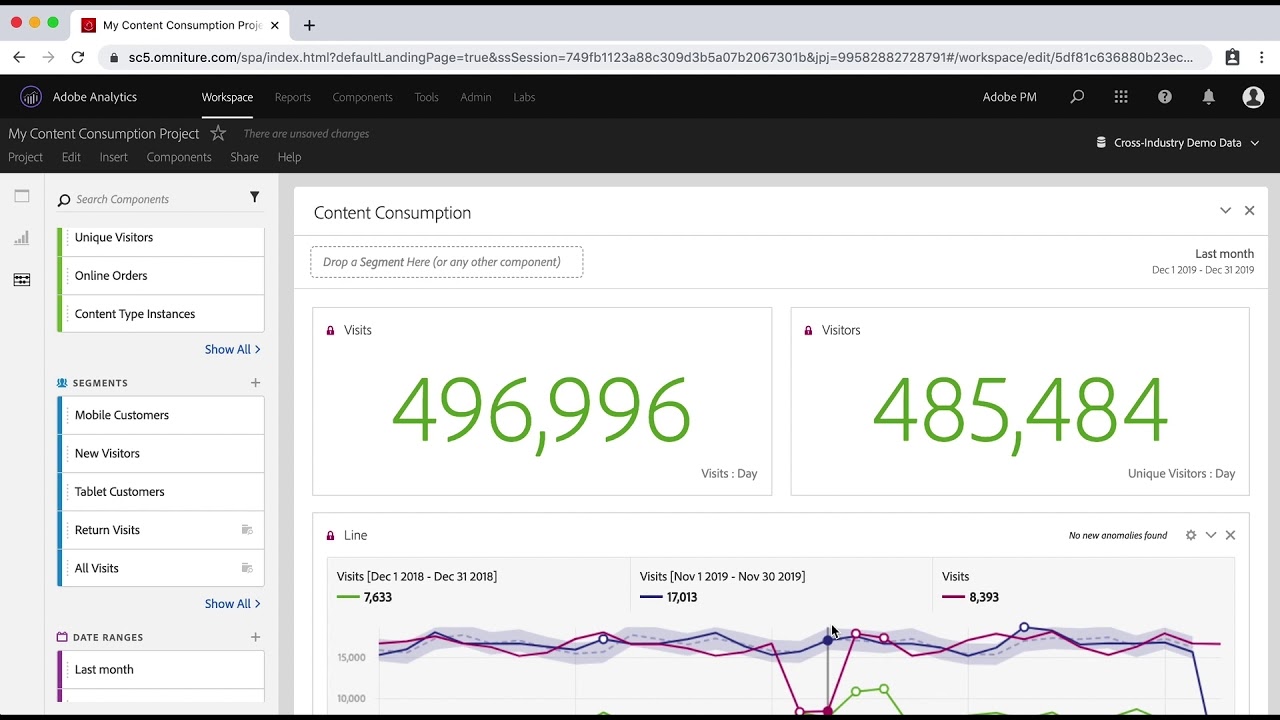This screenshot has height=720, width=1280.
Task: Open the apps grid switcher
Action: click(x=1121, y=97)
